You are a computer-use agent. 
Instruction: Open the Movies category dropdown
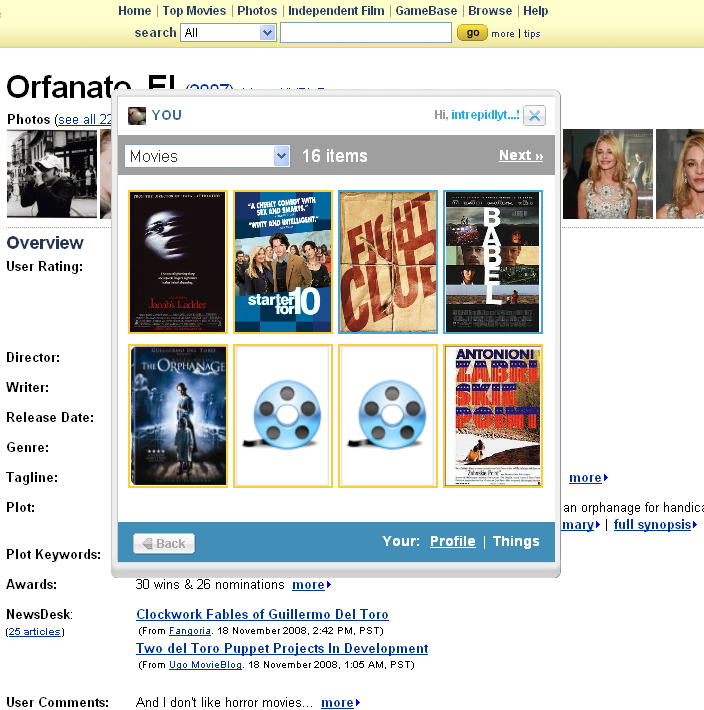coord(207,156)
